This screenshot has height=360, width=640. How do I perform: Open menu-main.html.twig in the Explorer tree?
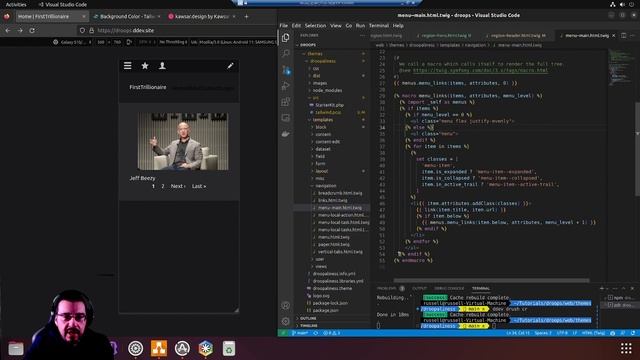pos(340,208)
